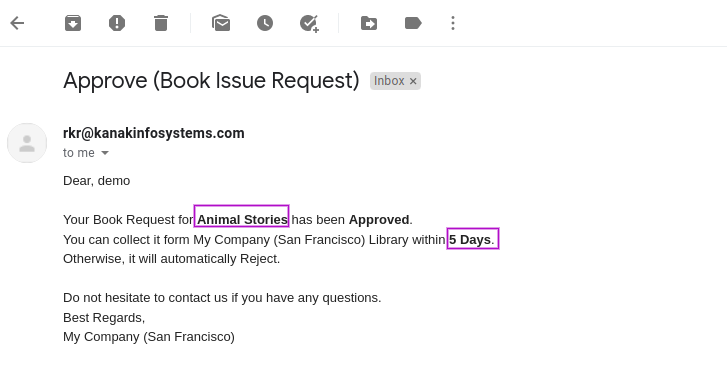This screenshot has height=365, width=727.
Task: Archive this email
Action: tap(73, 23)
